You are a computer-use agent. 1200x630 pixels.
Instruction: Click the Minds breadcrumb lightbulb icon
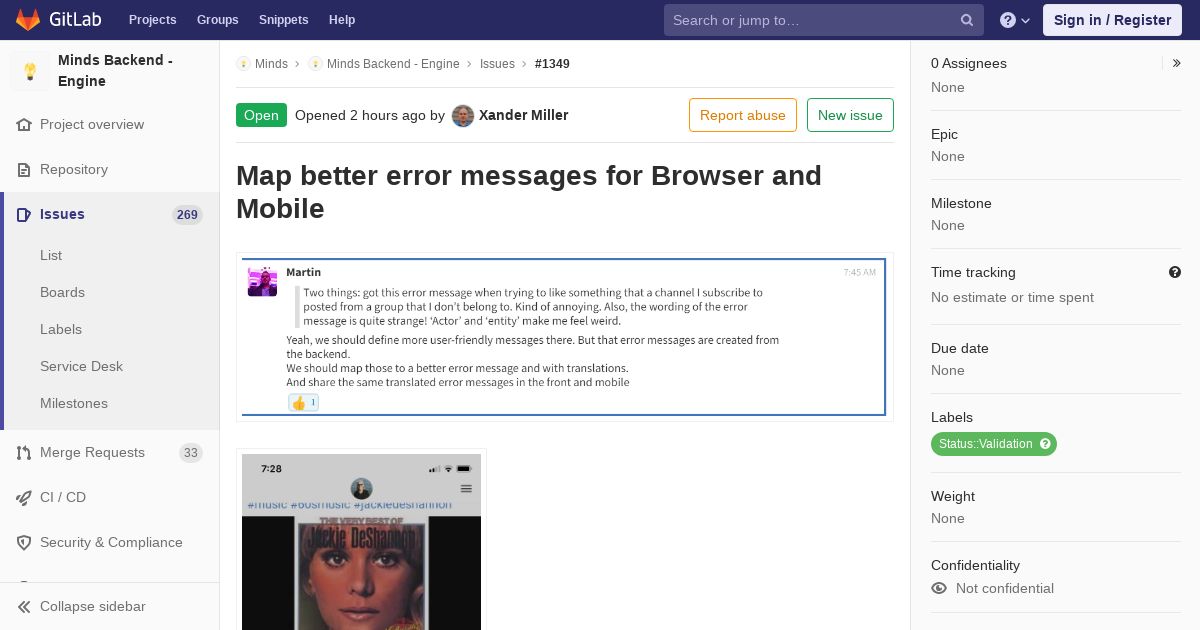pos(243,64)
